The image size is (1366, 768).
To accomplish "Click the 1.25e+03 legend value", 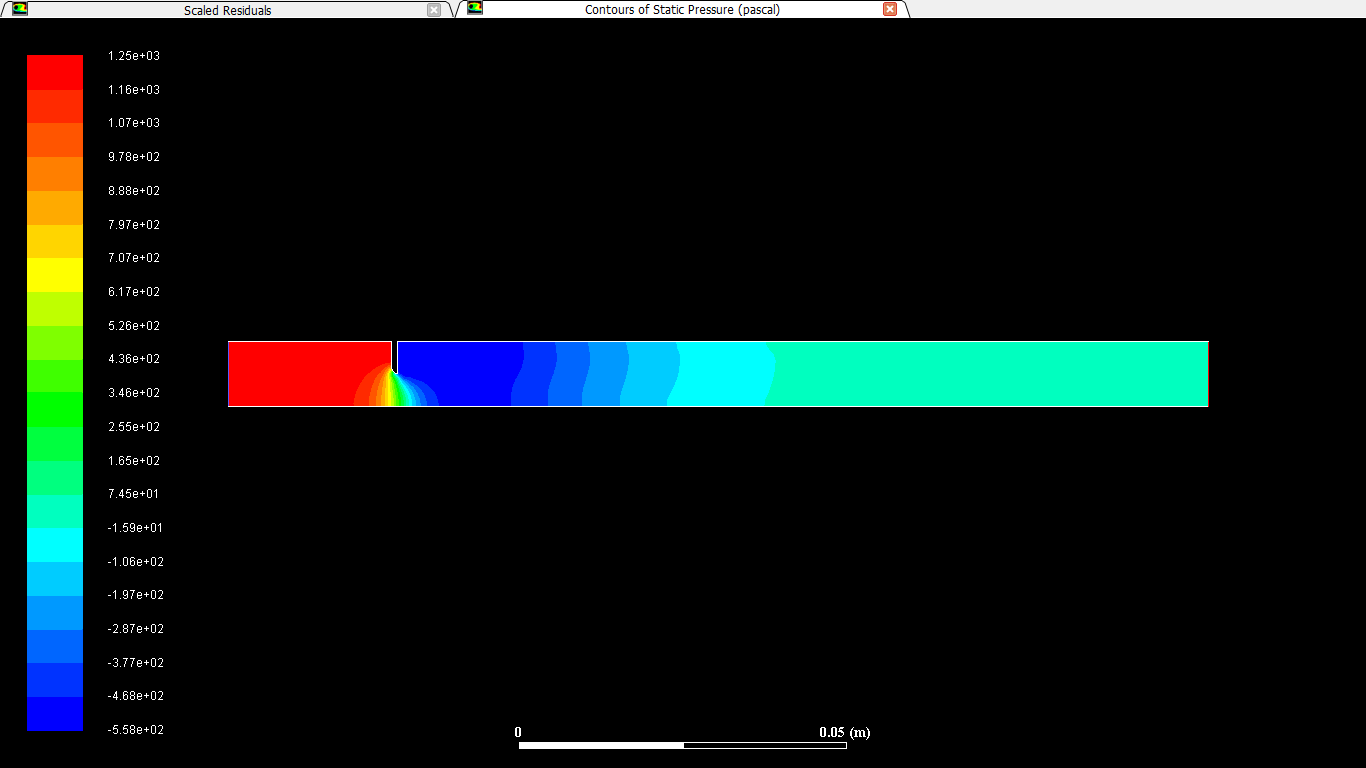I will (x=134, y=56).
